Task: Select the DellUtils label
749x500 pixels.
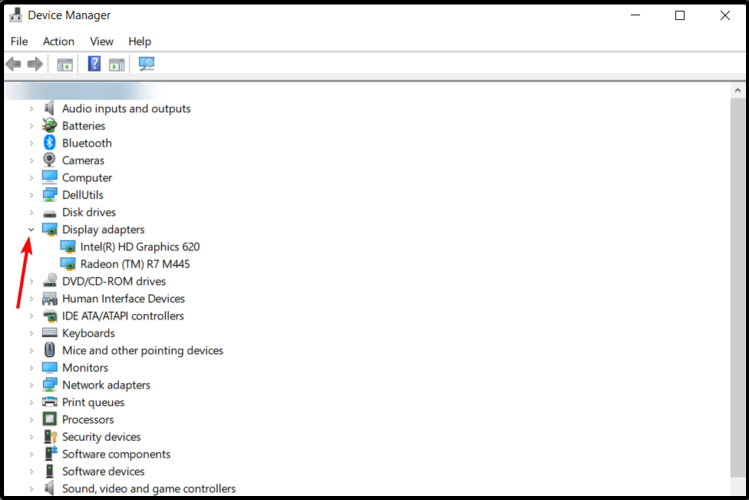Action: click(83, 195)
